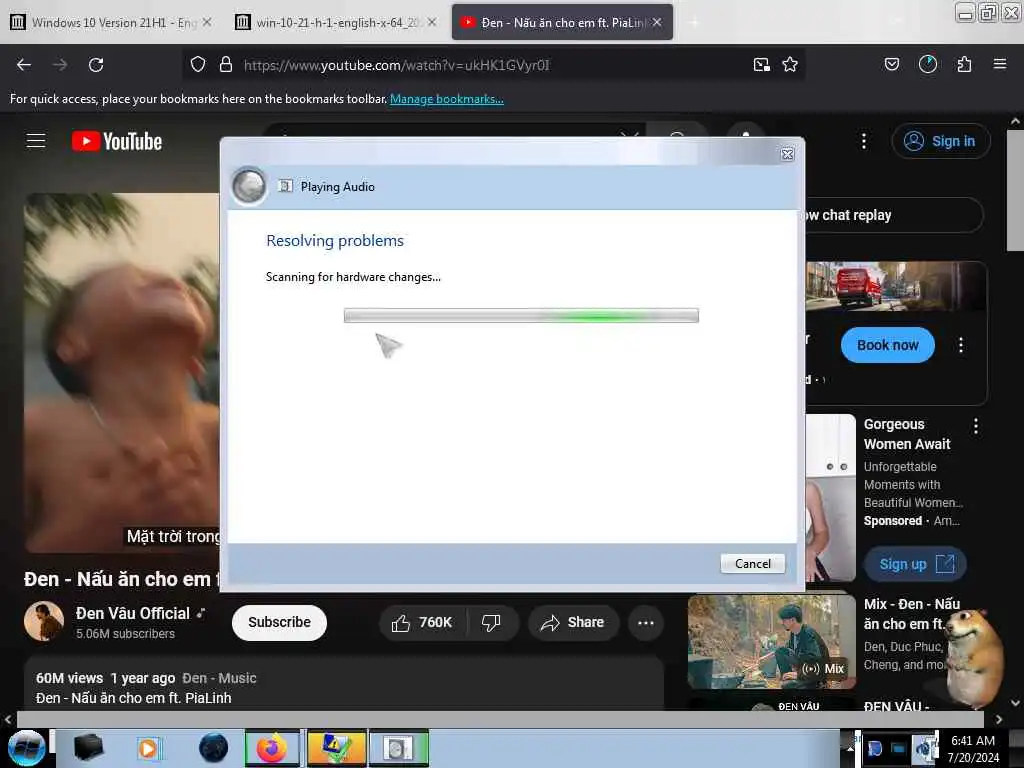
Task: Subscribe to Den Vau Official
Action: [279, 622]
